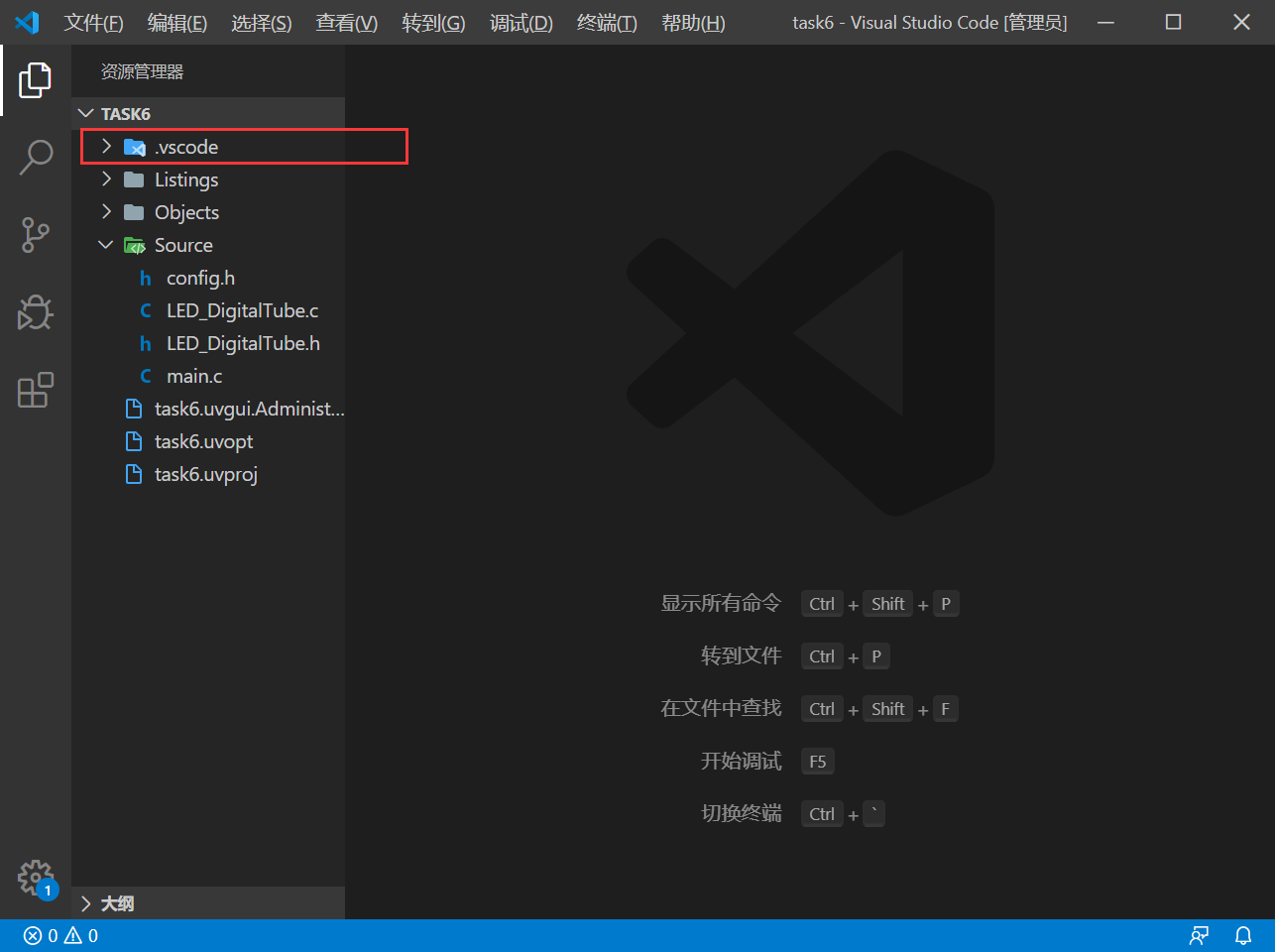Image resolution: width=1275 pixels, height=952 pixels.
Task: Select task6.uvopt file name
Action: tap(204, 441)
